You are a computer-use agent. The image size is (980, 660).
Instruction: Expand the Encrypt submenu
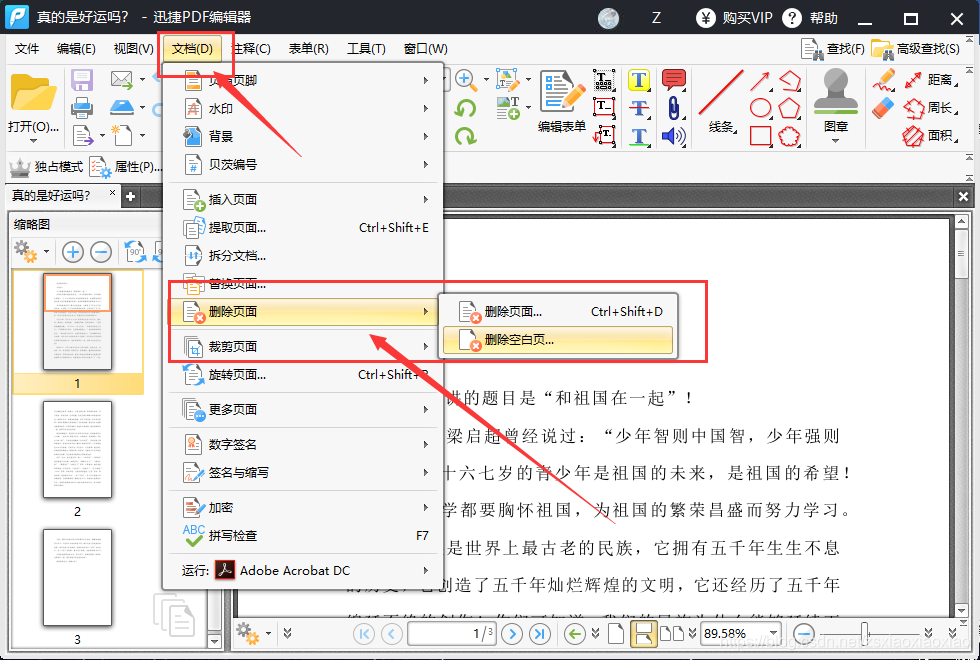click(302, 508)
